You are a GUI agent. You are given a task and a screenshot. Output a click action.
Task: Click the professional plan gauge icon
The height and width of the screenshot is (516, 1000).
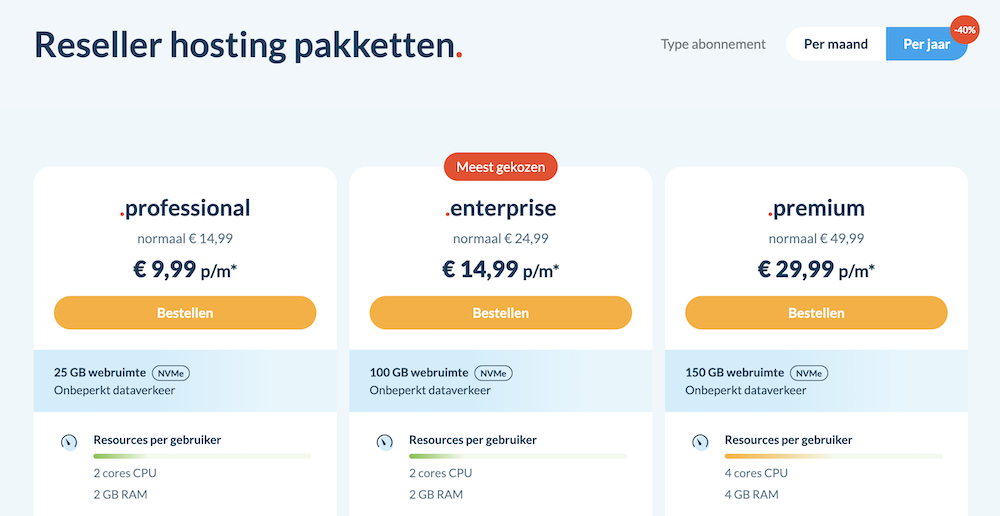[69, 441]
